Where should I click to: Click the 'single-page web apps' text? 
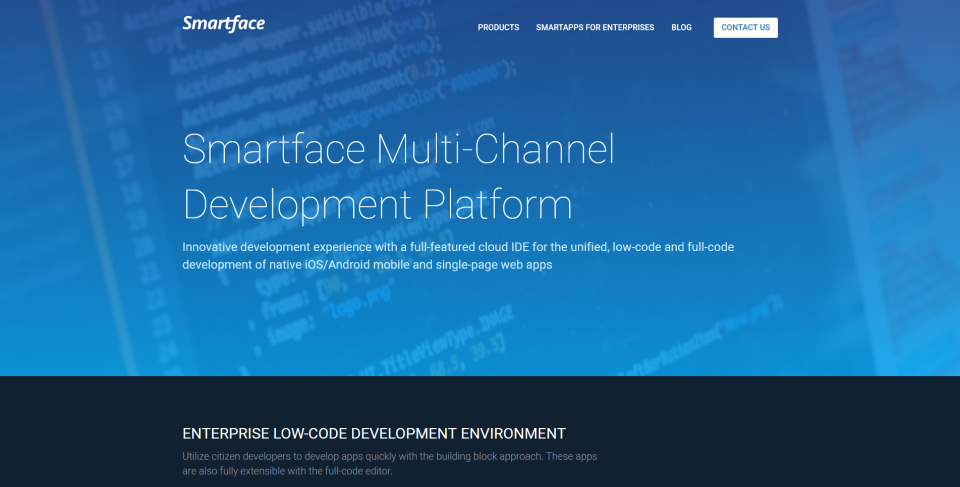coord(494,265)
